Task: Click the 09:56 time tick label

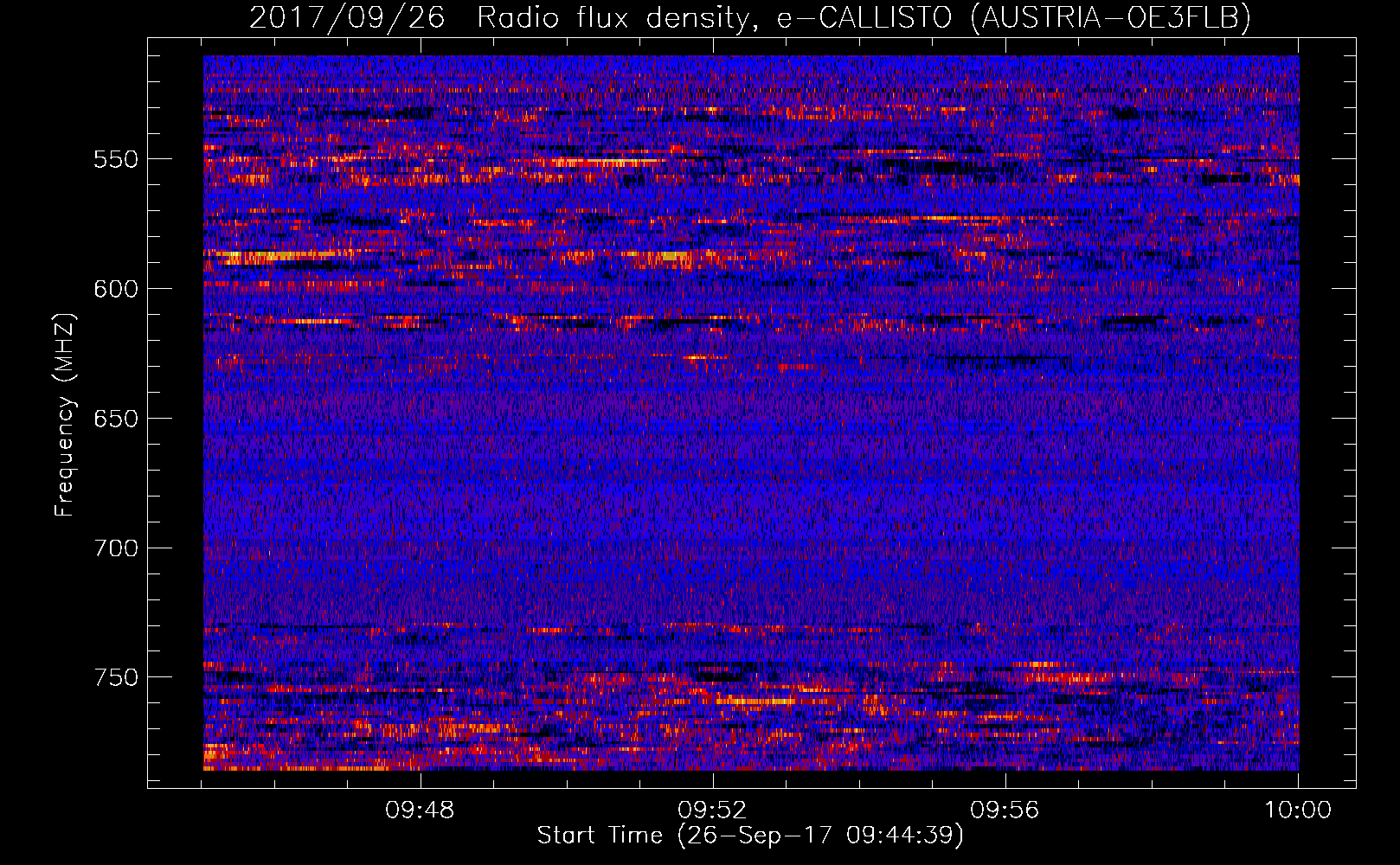Action: point(1005,811)
